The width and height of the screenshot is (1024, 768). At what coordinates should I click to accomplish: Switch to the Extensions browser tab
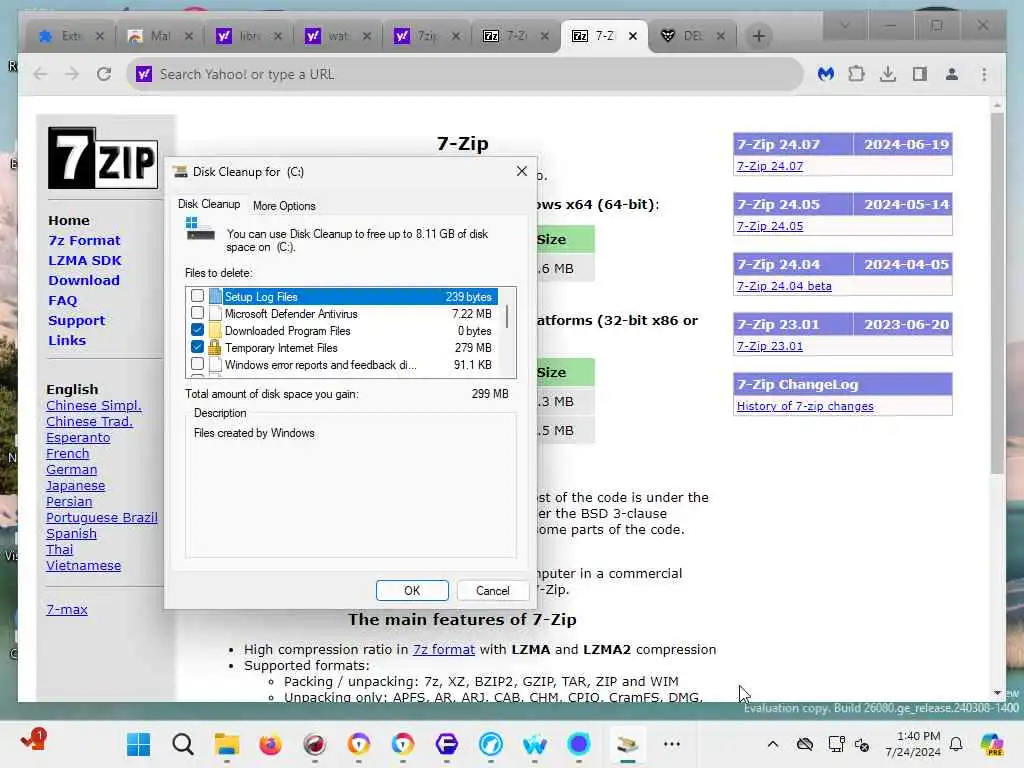[x=70, y=36]
